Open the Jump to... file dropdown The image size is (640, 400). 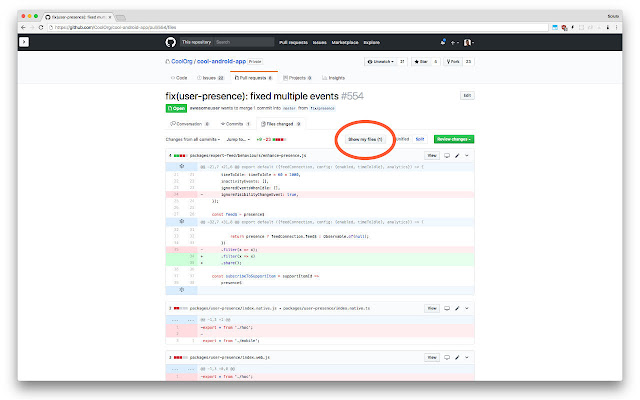(238, 140)
